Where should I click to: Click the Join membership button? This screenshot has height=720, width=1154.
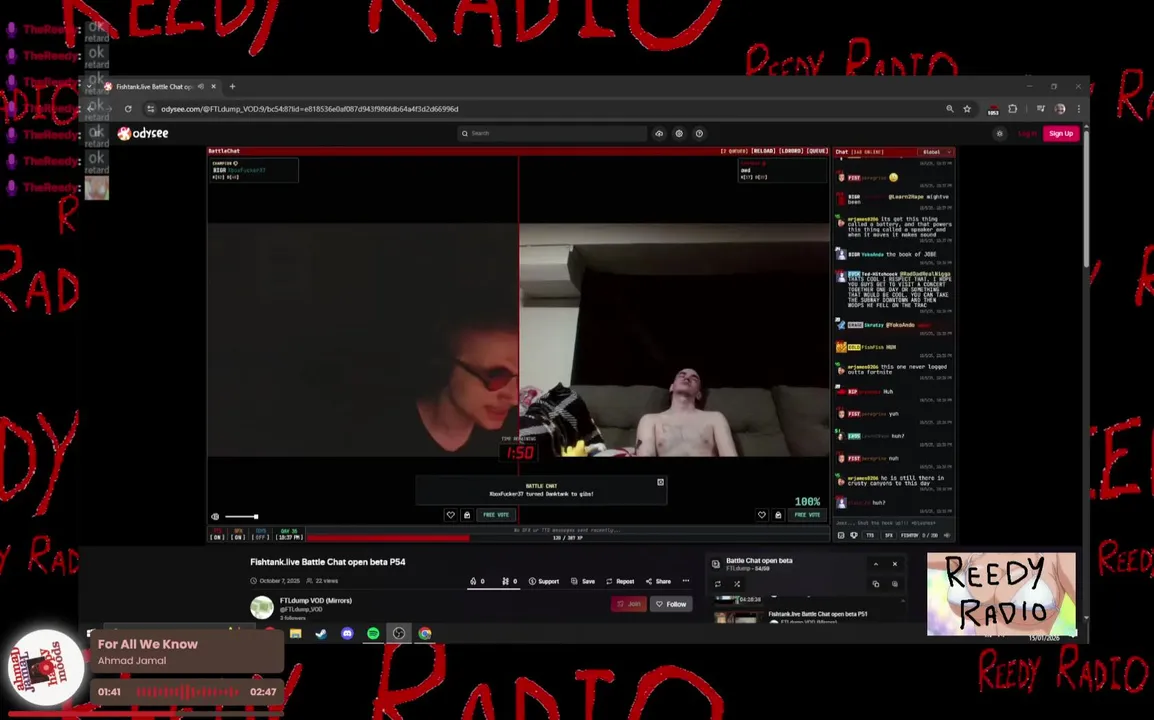click(629, 604)
